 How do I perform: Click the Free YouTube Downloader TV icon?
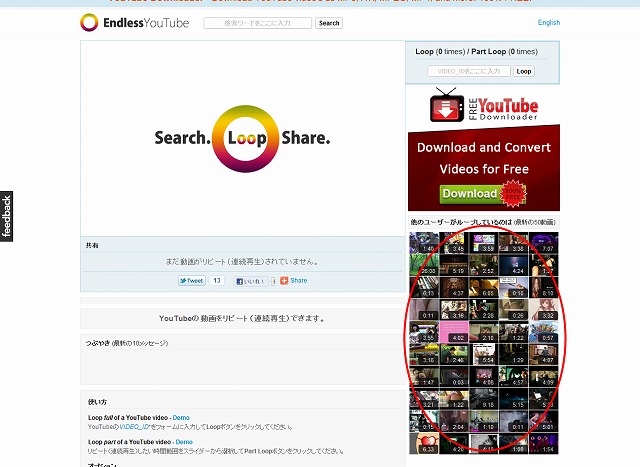tap(447, 105)
